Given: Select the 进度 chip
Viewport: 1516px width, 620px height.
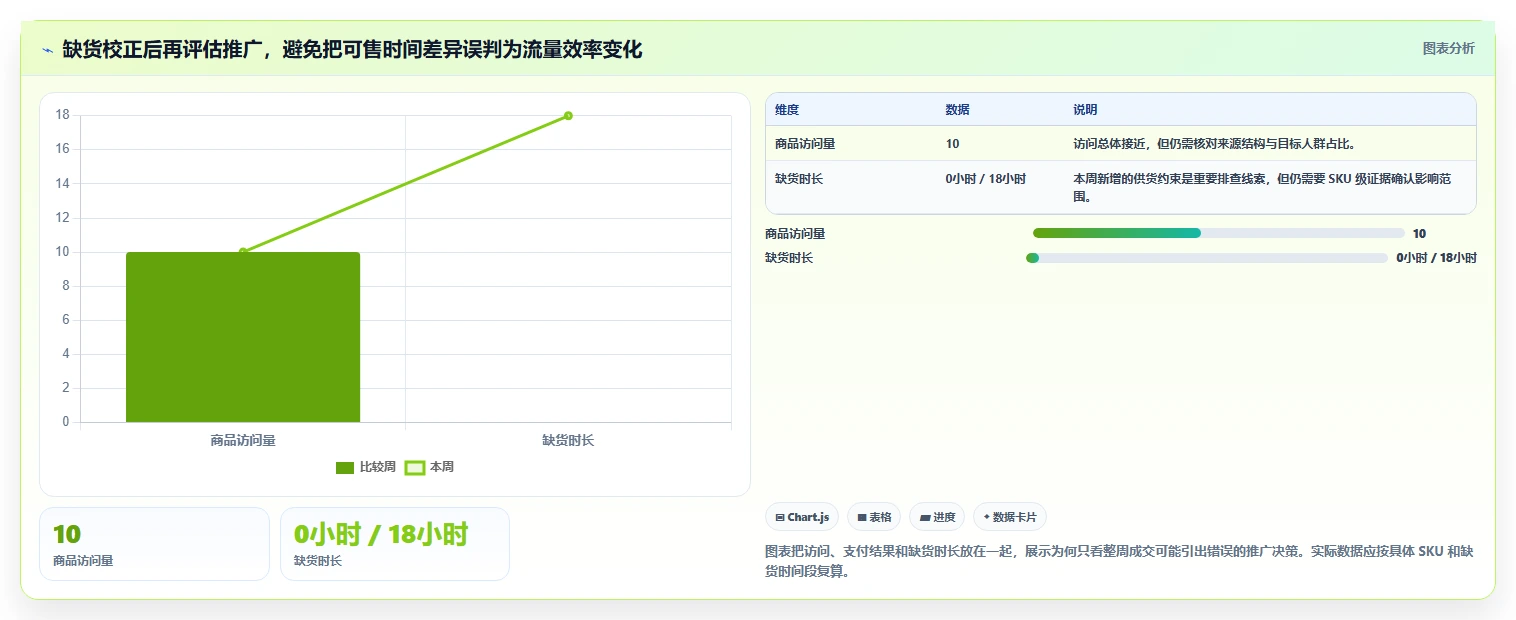Looking at the screenshot, I should pos(937,517).
